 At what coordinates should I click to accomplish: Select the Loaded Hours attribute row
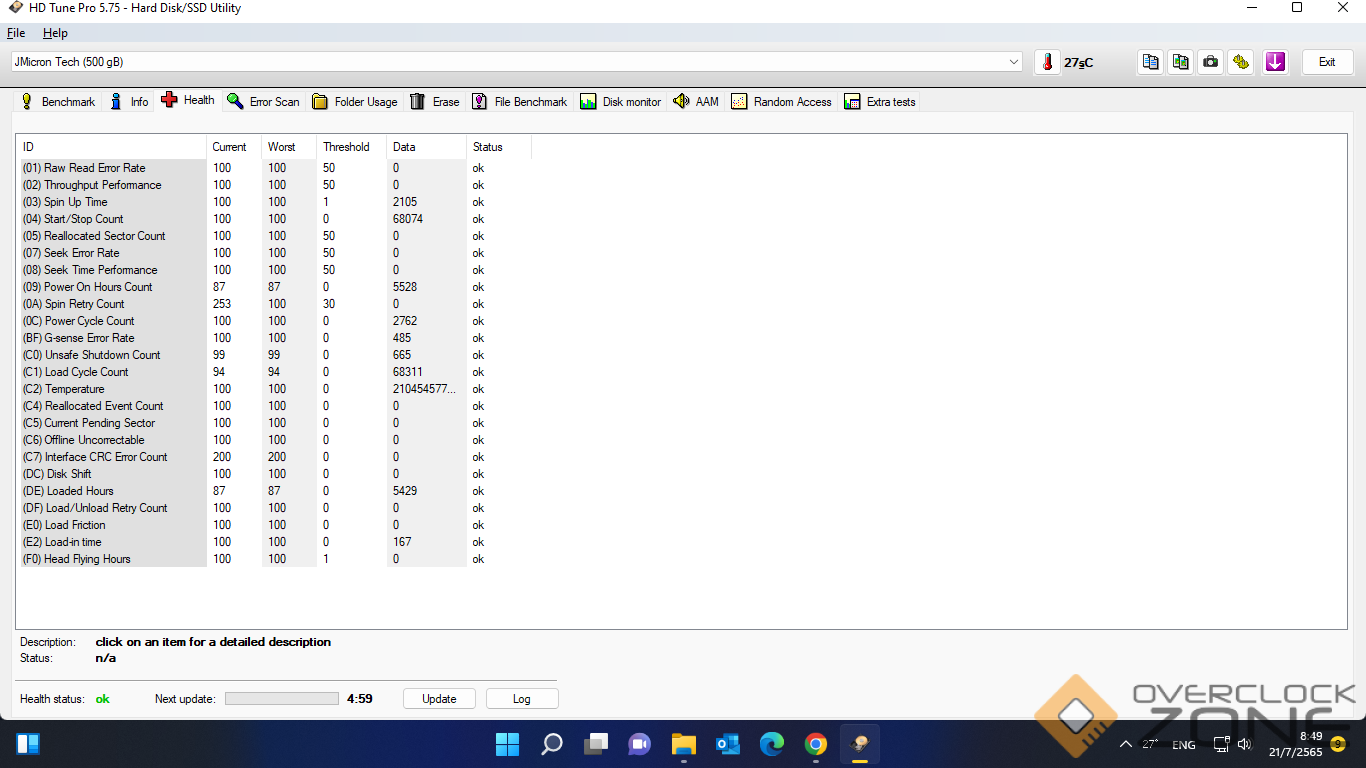276,491
